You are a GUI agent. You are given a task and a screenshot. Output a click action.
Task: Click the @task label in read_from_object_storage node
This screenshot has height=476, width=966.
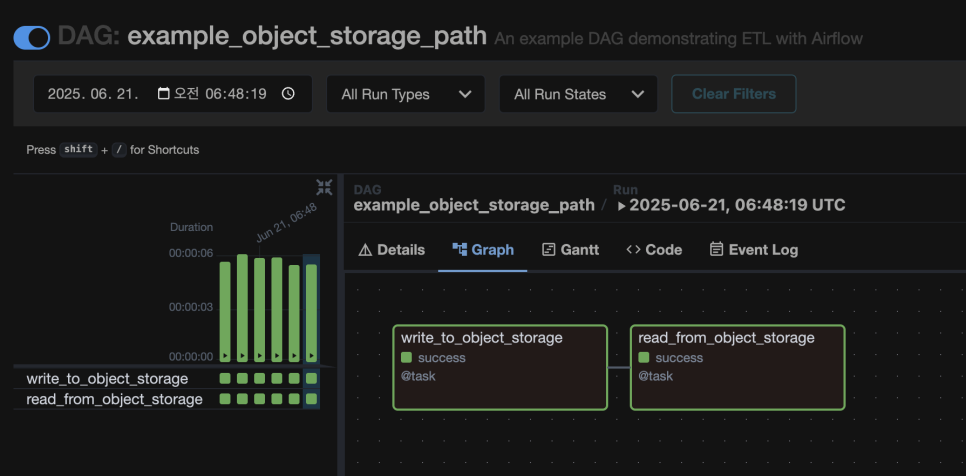pyautogui.click(x=656, y=376)
